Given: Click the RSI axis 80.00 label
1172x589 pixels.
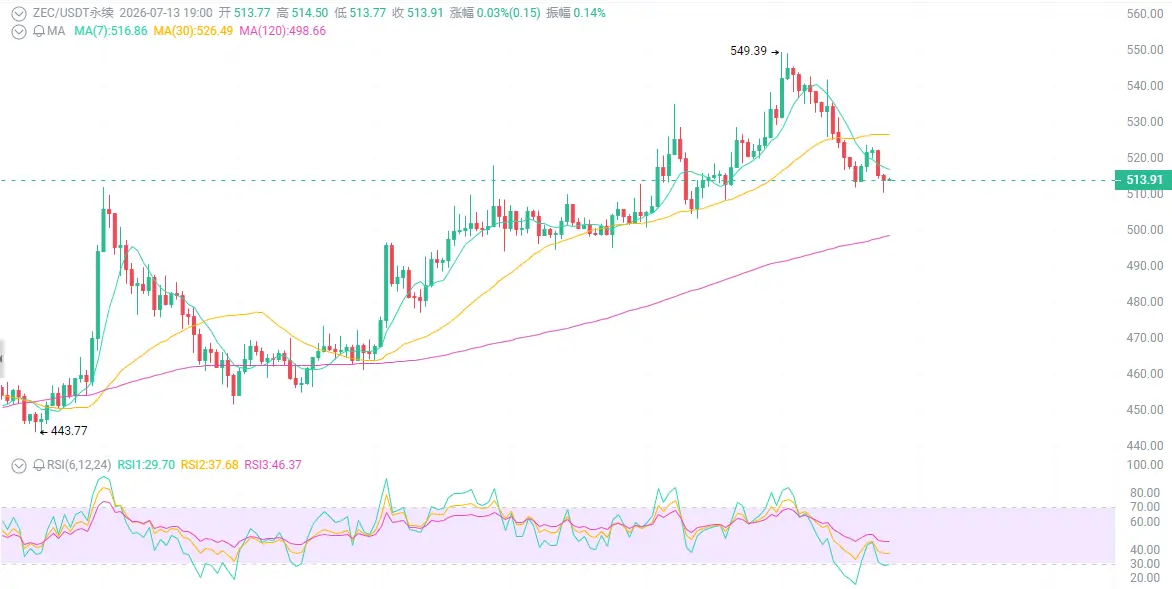Looking at the screenshot, I should coord(1147,493).
